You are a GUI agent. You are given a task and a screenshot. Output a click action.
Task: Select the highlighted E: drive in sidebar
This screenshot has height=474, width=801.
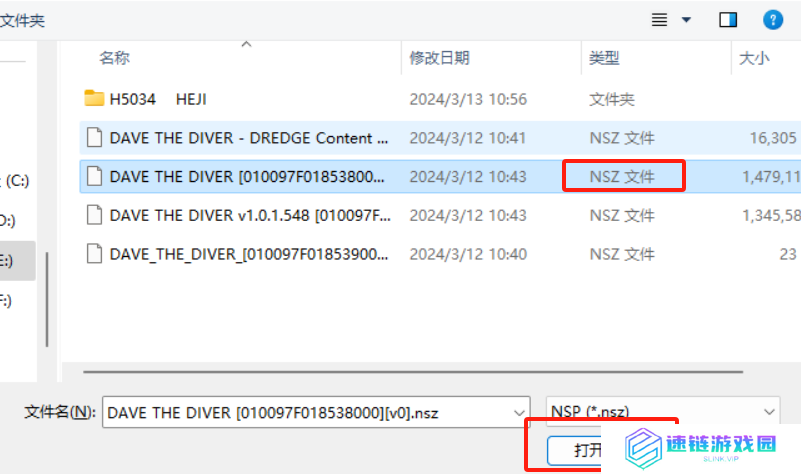coord(17,261)
